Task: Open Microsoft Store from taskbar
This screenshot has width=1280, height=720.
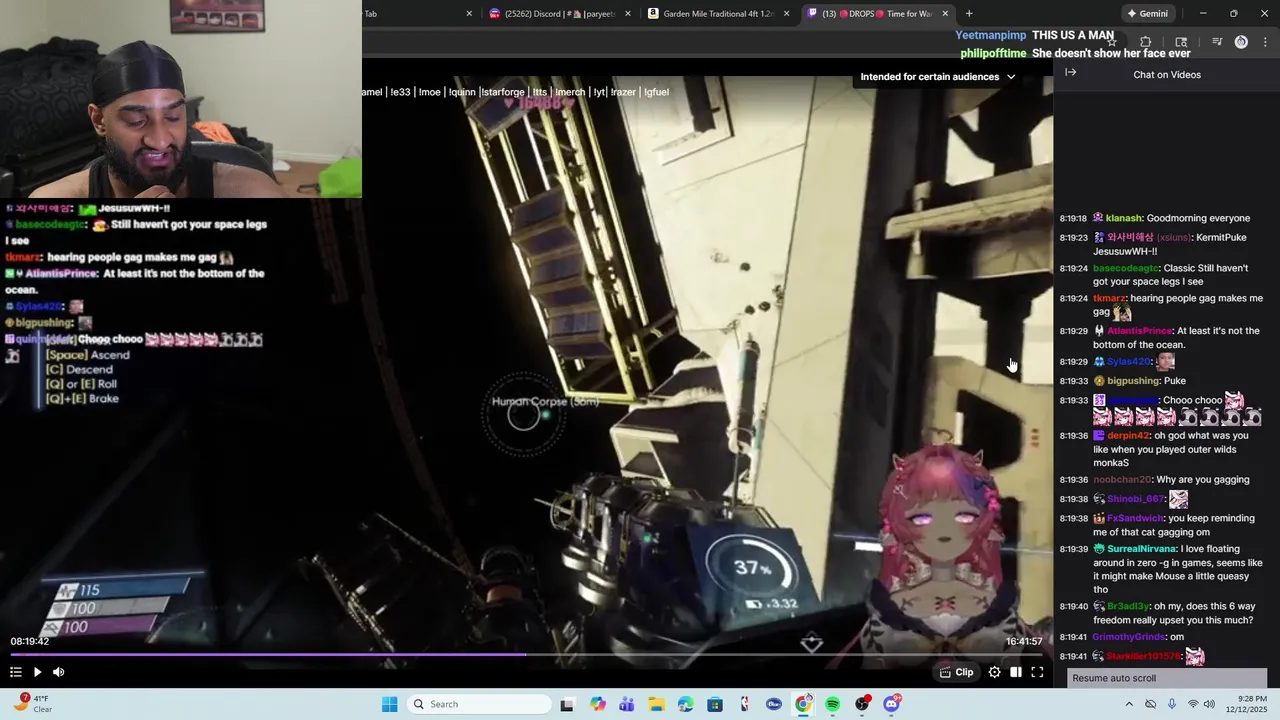Action: click(x=715, y=704)
